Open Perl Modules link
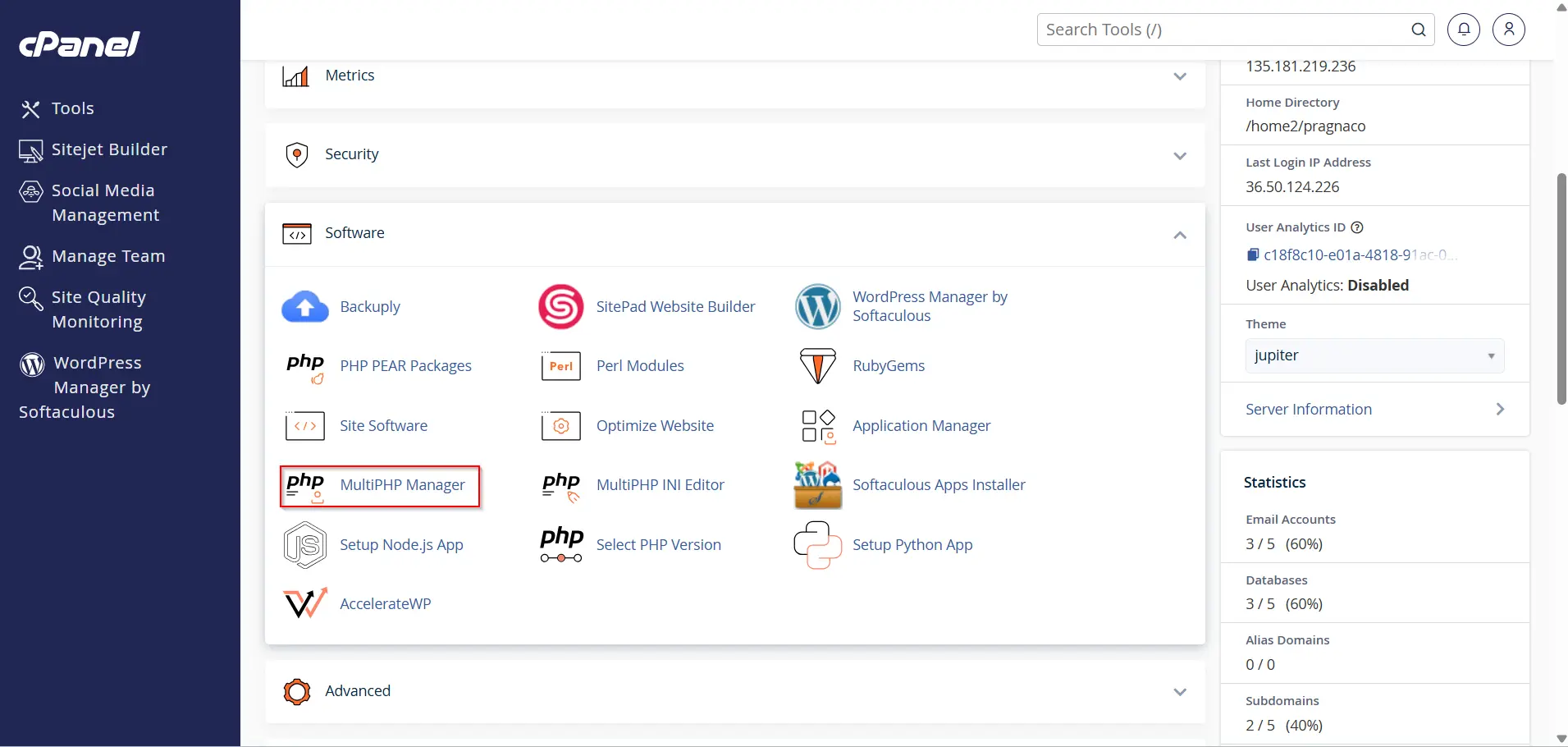Screen dimensions: 1568x747 tap(640, 366)
